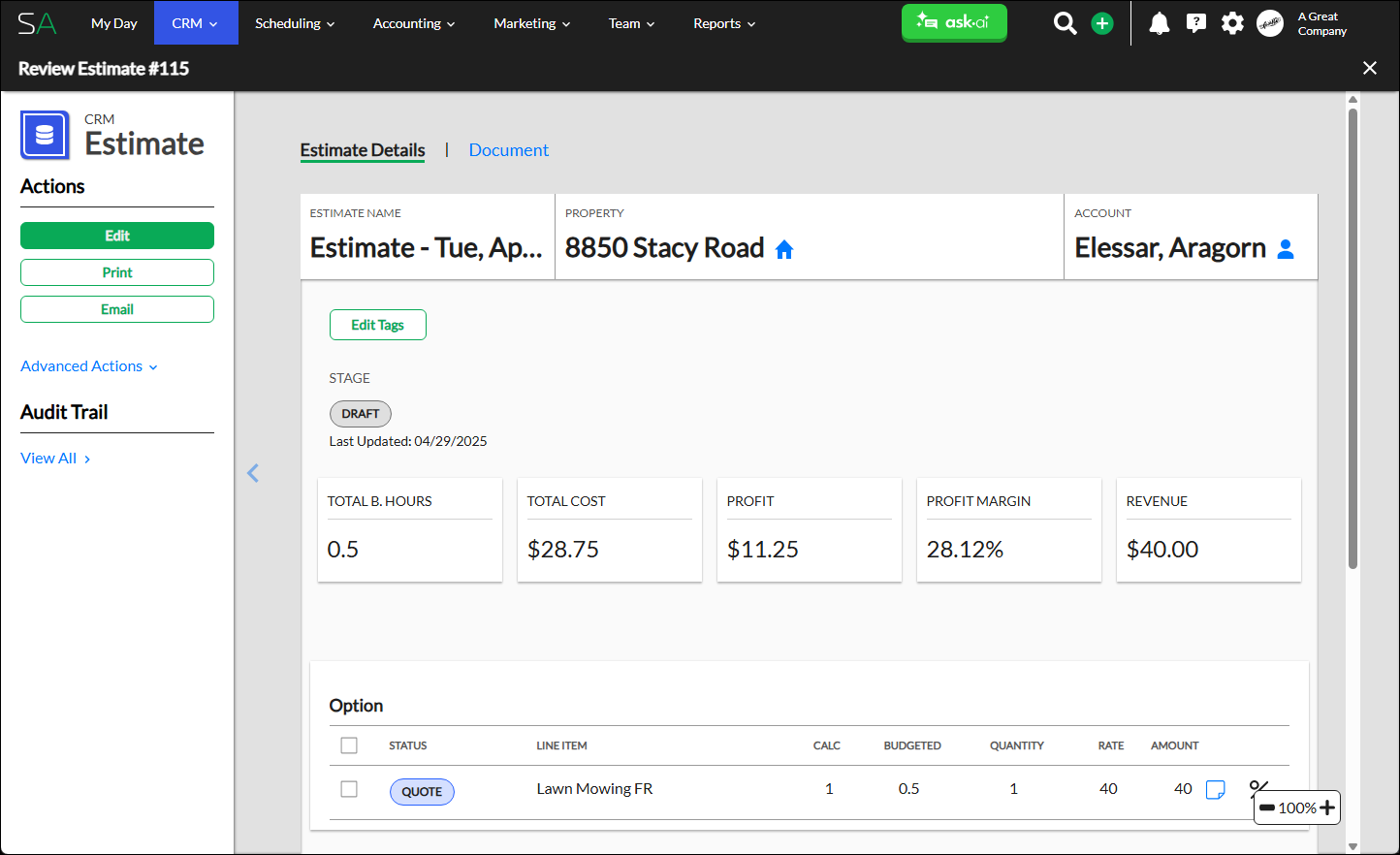Check the Lawn Mowing FR row checkbox
The width and height of the screenshot is (1400, 855).
(x=349, y=789)
